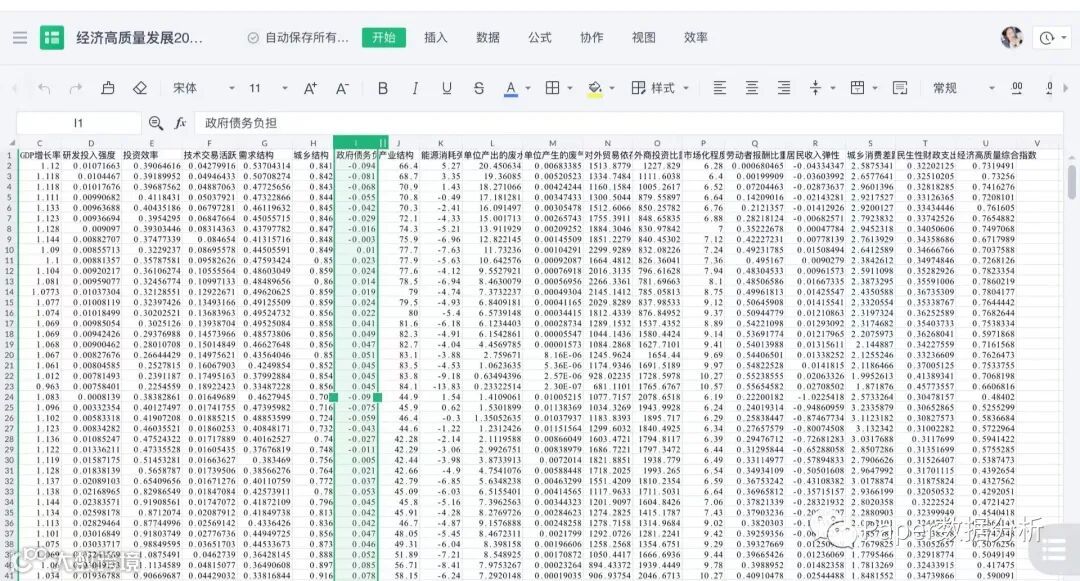This screenshot has width=1080, height=581.
Task: Open the hamburger menu at top left
Action: tap(20, 38)
